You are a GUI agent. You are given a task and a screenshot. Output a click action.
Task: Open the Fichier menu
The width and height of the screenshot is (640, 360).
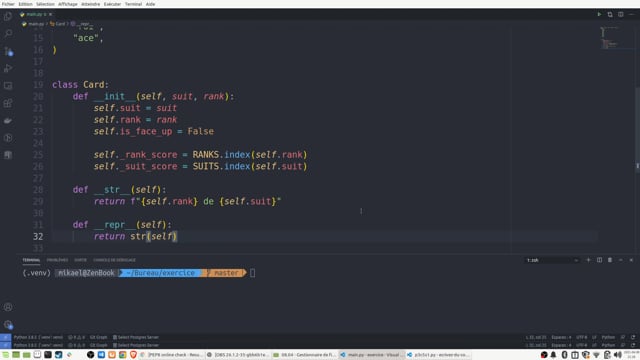(x=8, y=4)
